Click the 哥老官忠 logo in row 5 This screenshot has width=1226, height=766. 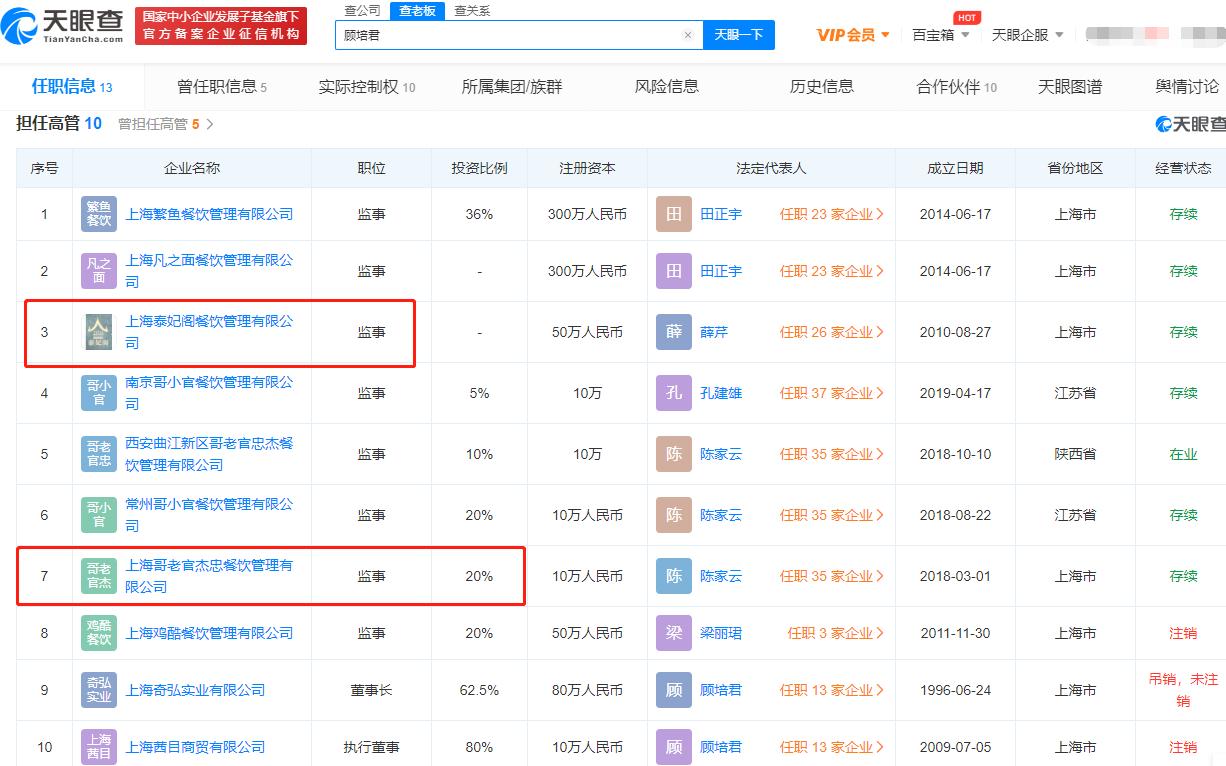[99, 454]
